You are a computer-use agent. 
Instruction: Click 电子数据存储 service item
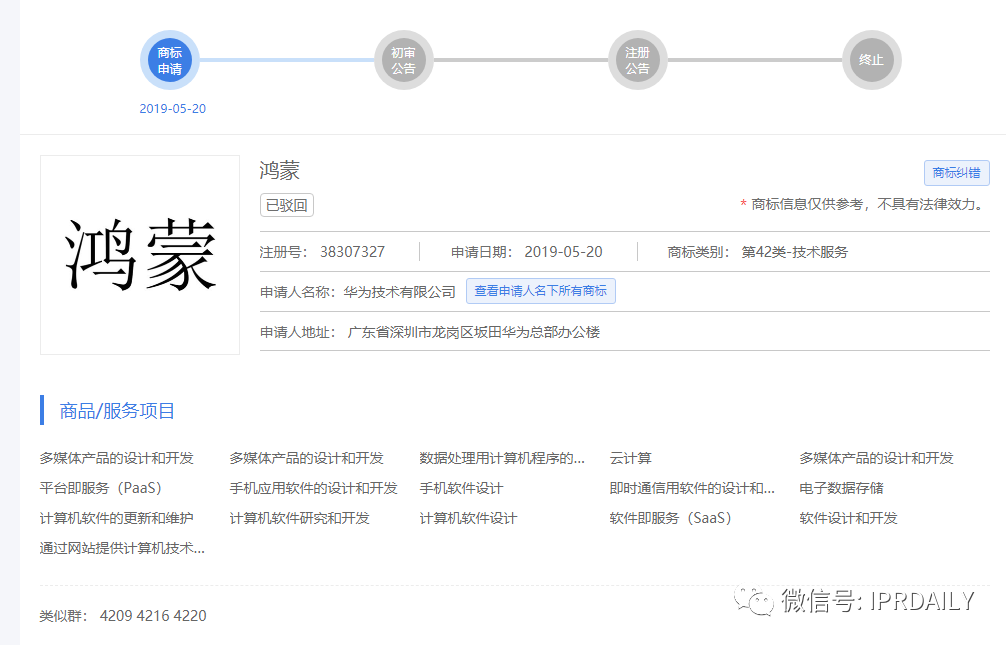coord(841,488)
